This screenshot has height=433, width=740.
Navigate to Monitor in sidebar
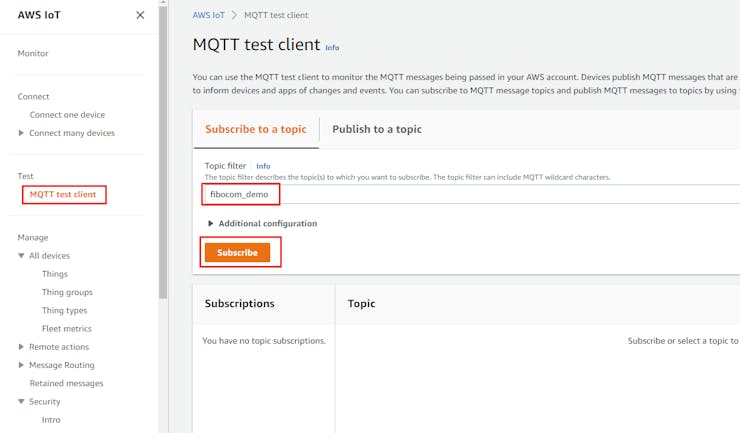click(x=33, y=53)
